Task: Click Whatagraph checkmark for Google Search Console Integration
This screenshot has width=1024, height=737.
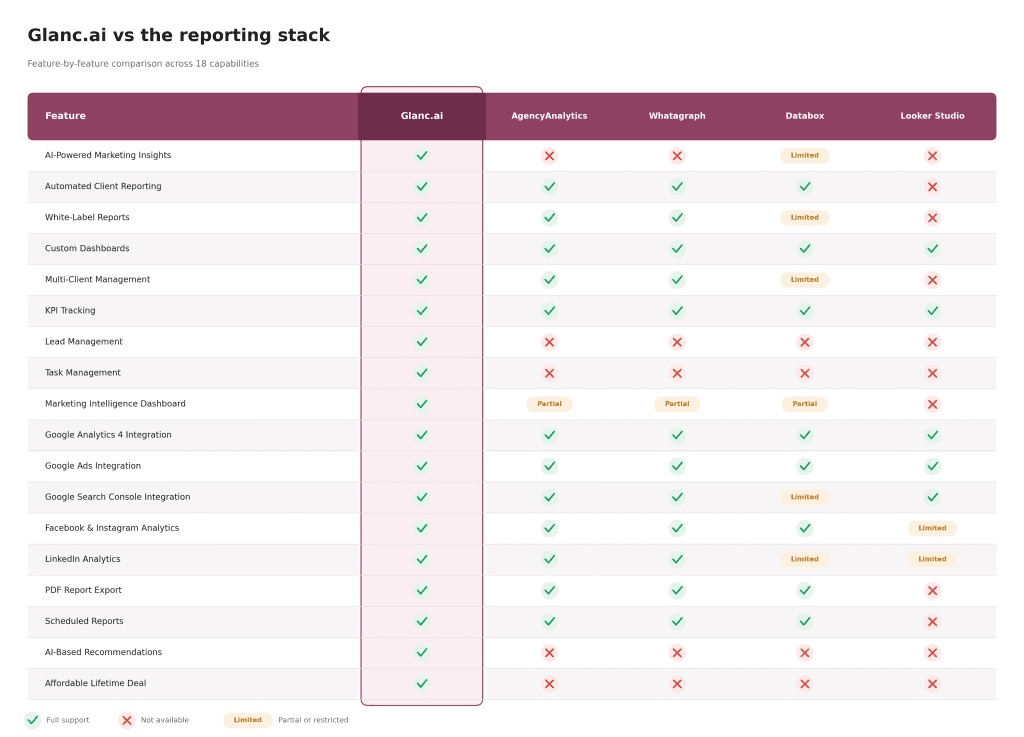Action: click(x=677, y=497)
